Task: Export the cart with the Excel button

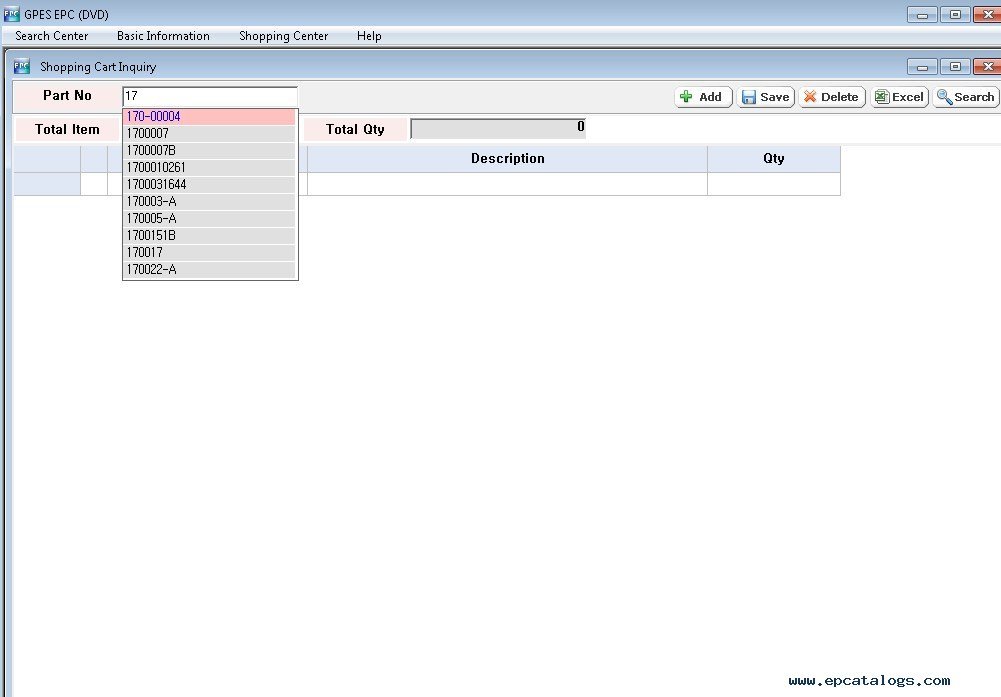Action: [899, 97]
